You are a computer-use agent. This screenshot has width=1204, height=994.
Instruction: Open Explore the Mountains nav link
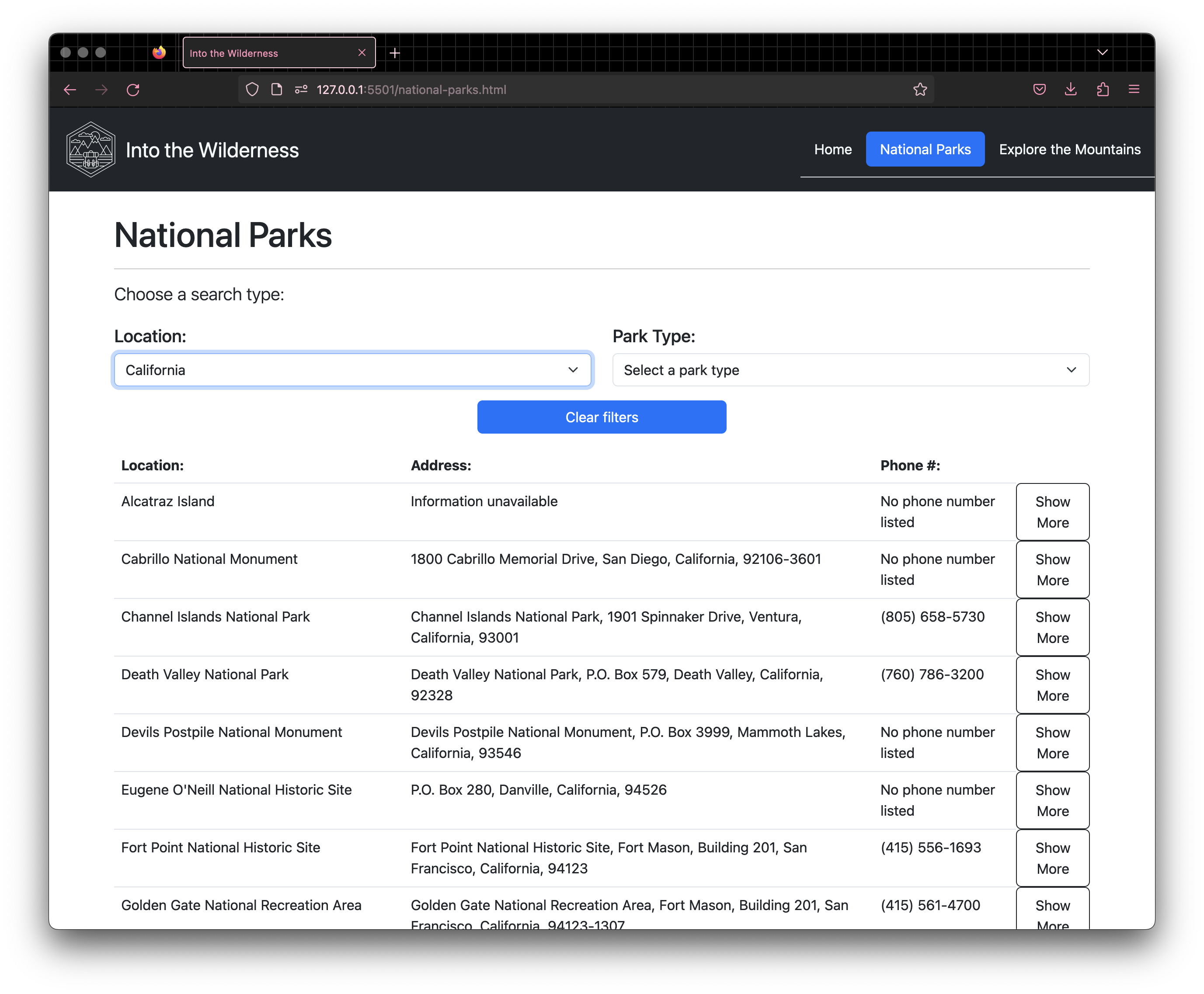[1069, 149]
